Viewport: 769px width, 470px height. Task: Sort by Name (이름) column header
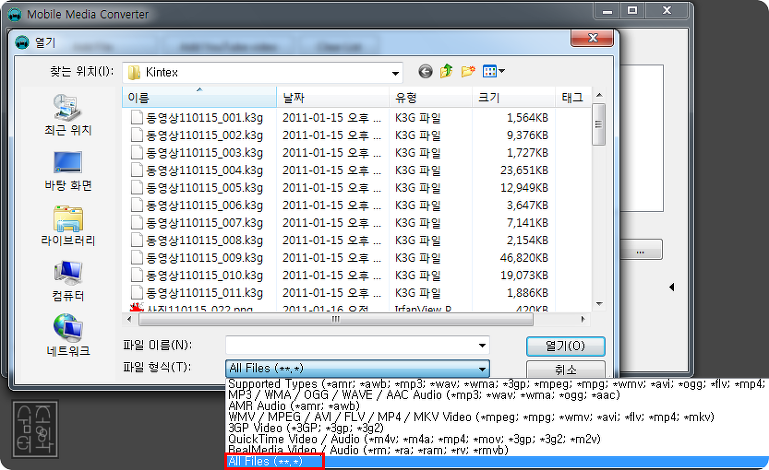tap(199, 97)
